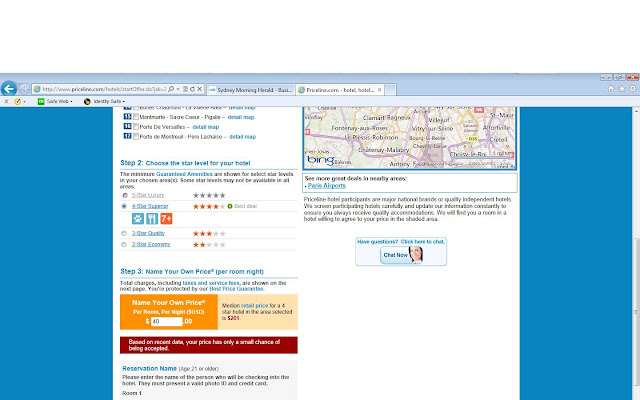Click the Chat Now button
This screenshot has width=640, height=400.
tap(401, 255)
